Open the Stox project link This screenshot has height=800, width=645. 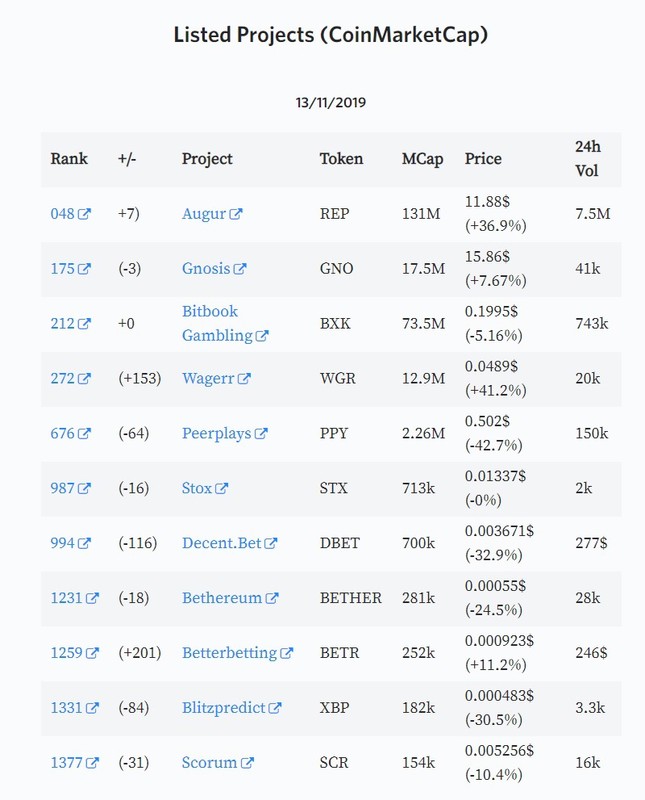(x=197, y=488)
